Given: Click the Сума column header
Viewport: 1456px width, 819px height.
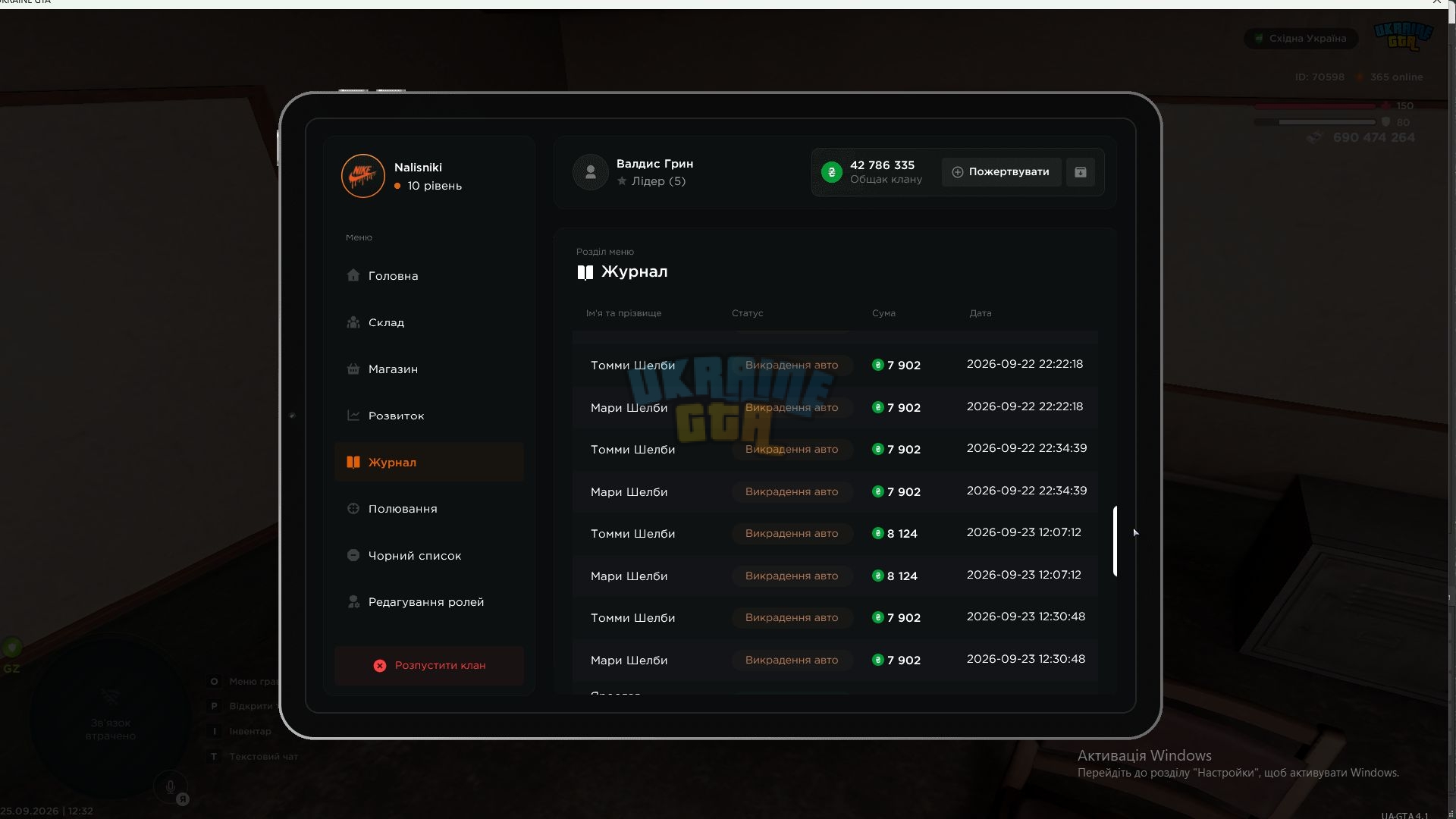Looking at the screenshot, I should tap(883, 313).
